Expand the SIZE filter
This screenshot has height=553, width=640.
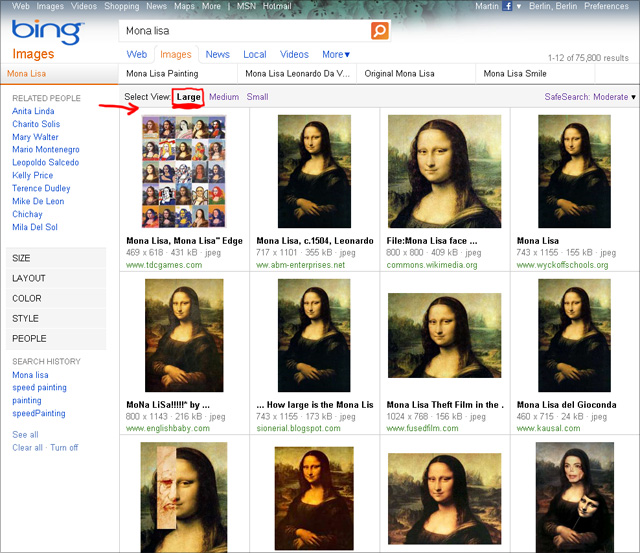pos(56,258)
